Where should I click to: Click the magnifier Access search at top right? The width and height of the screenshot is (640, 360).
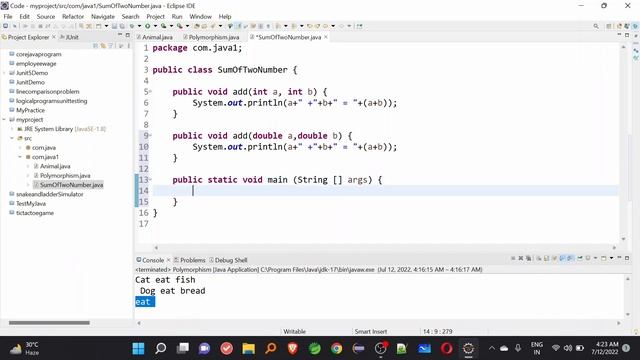point(596,26)
